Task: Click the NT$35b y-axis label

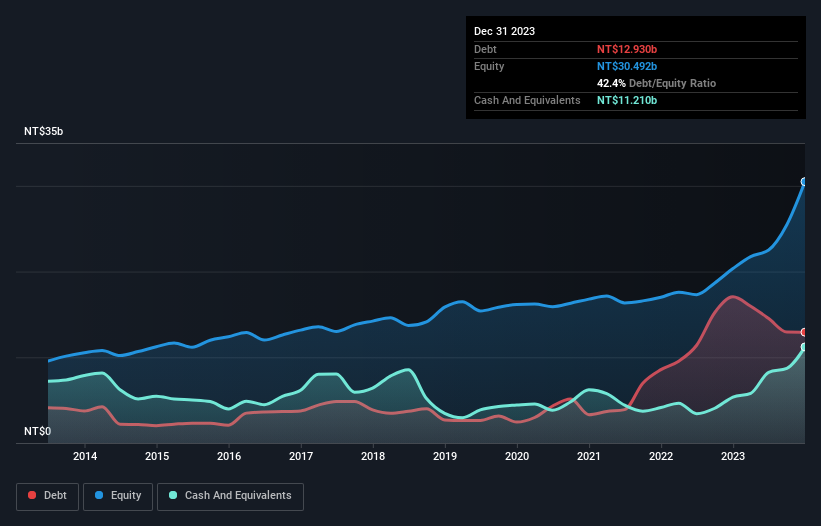Action: point(43,131)
